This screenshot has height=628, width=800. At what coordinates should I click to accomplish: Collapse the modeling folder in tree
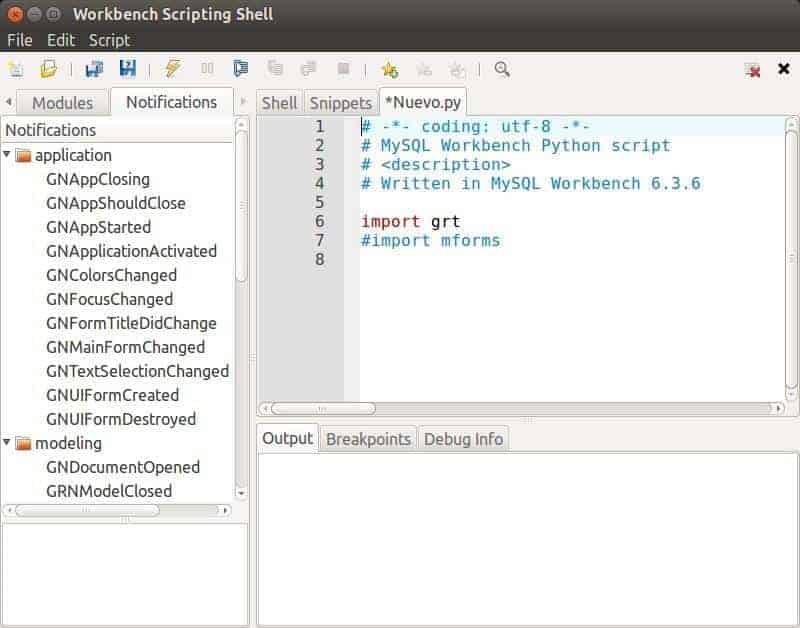tap(7, 442)
